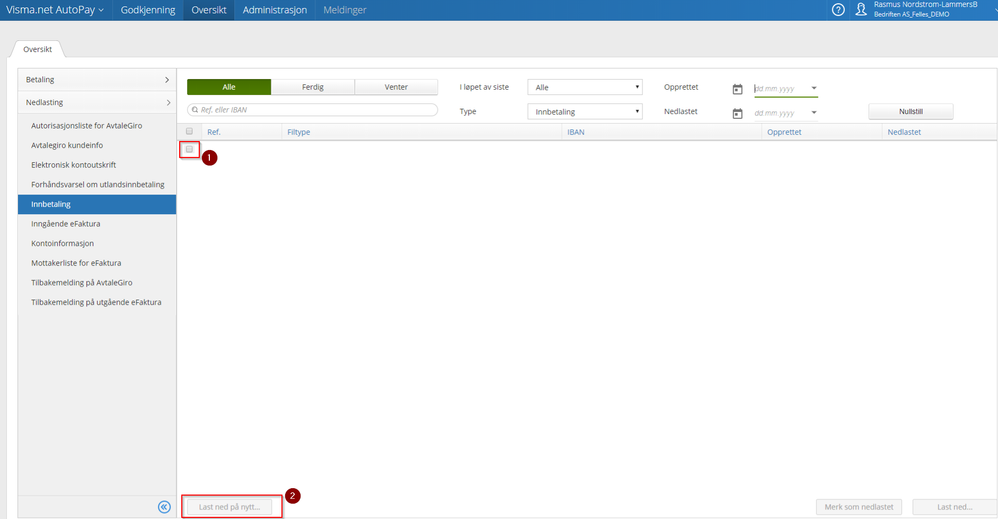998x519 pixels.
Task: Open the 'I løpet av siste' dropdown
Action: pyautogui.click(x=585, y=87)
